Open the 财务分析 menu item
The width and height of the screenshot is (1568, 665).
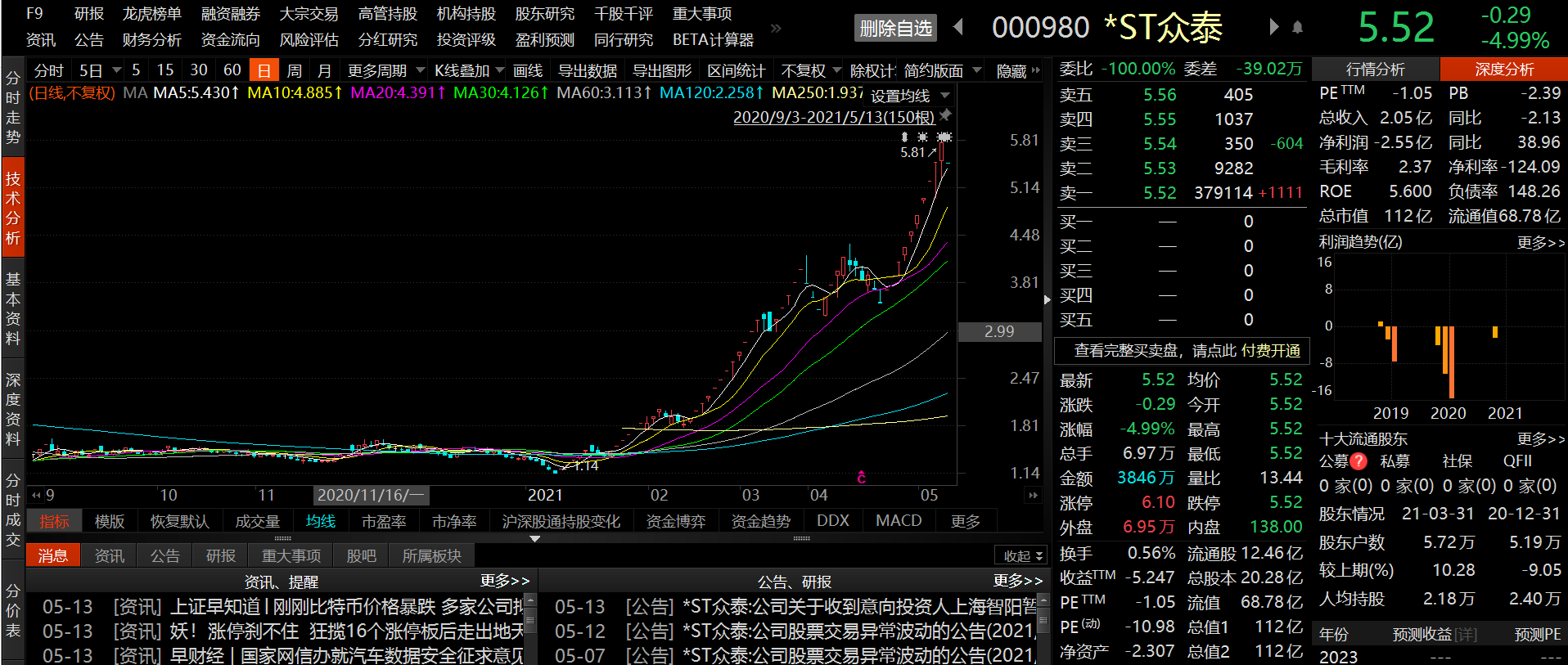(x=152, y=39)
